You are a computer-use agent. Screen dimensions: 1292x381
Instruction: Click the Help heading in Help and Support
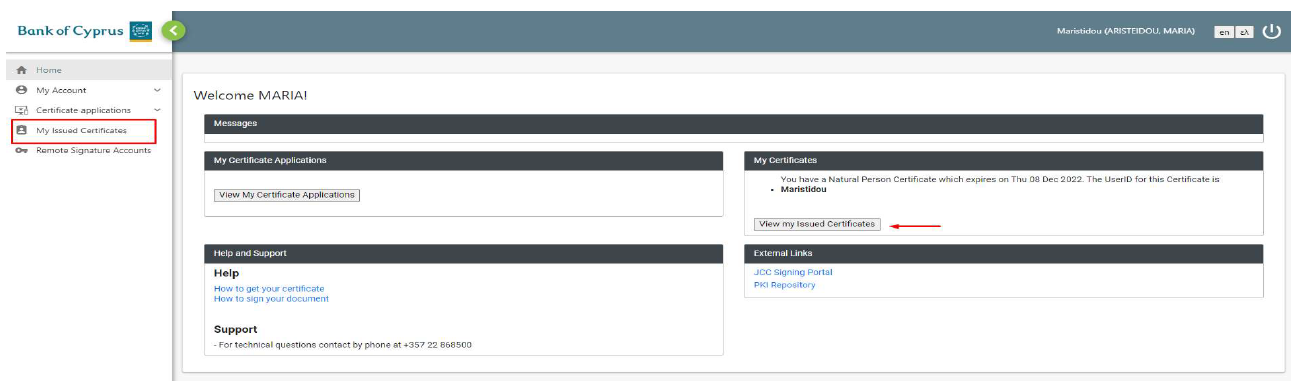[x=226, y=273]
